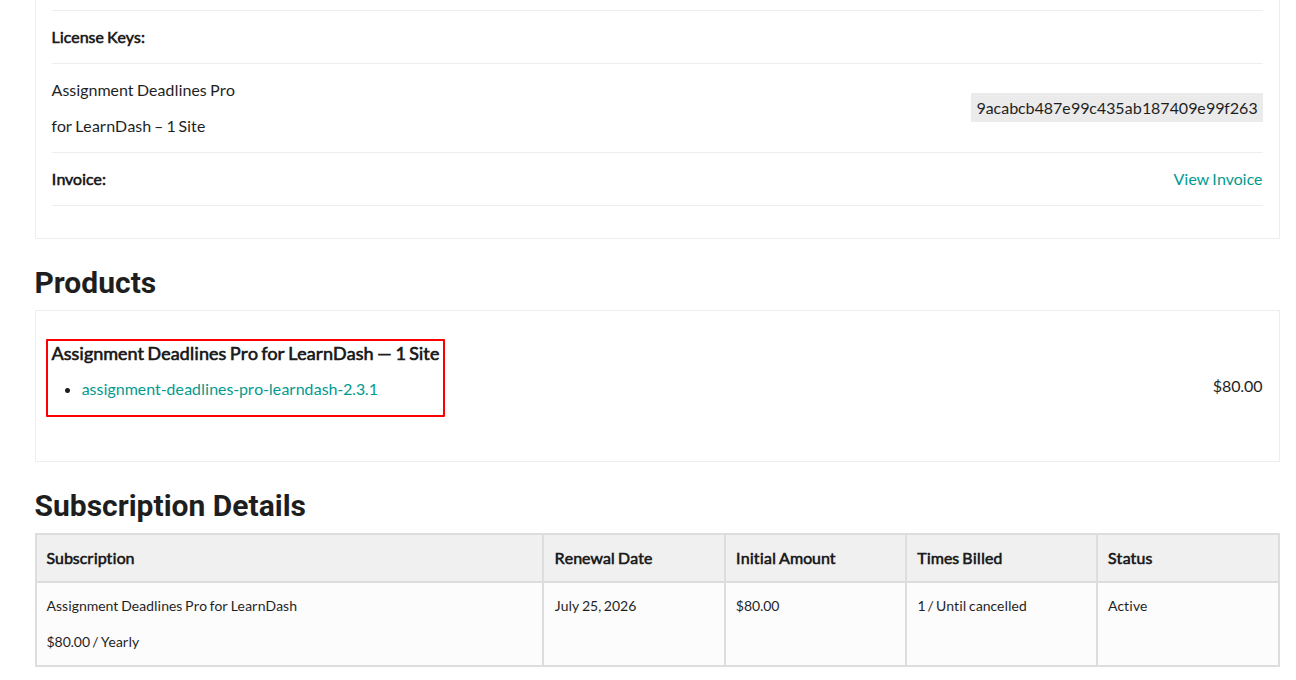Click the Products heading
1296x680 pixels.
[x=95, y=283]
